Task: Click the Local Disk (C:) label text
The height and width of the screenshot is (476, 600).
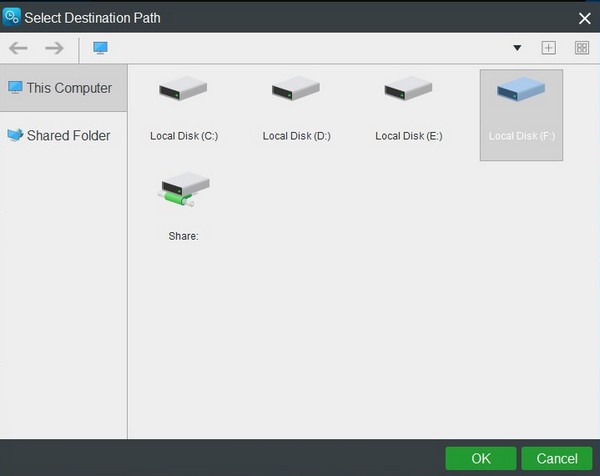Action: [x=184, y=136]
